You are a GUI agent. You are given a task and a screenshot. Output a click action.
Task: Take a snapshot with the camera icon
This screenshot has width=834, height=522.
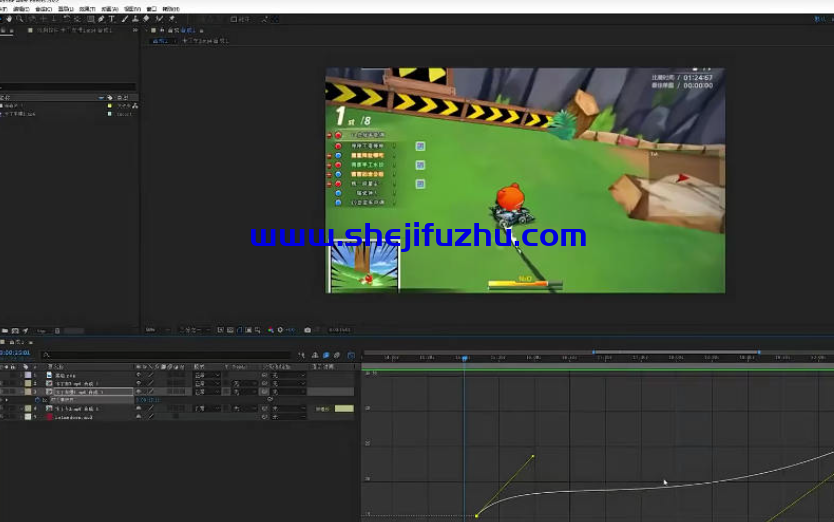point(307,330)
